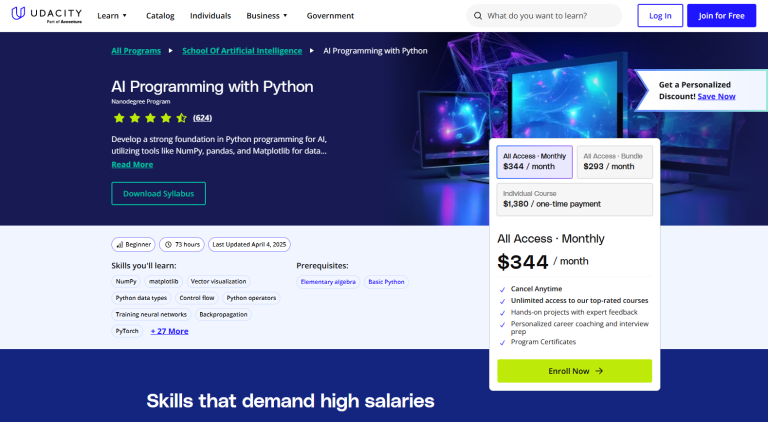Click Unlimited access to our top-rated courses text
This screenshot has height=422, width=768.
[x=579, y=301]
